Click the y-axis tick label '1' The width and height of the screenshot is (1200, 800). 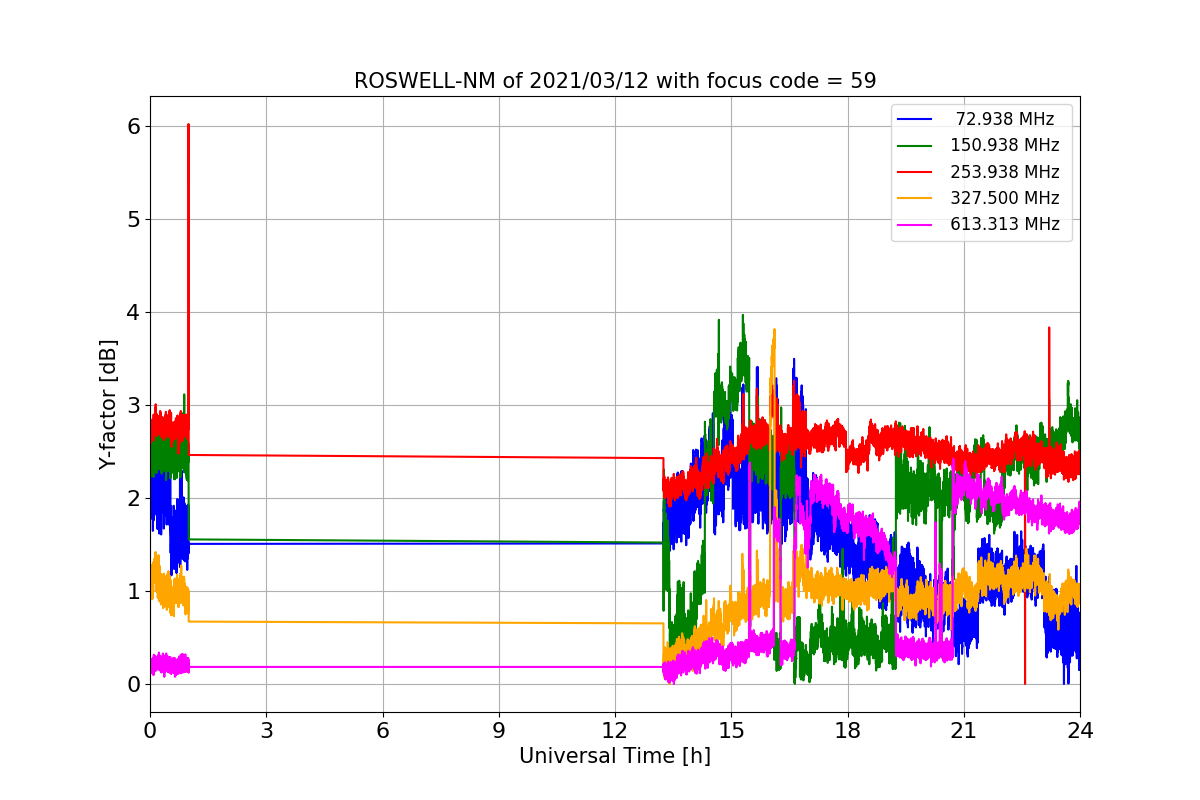coord(133,591)
